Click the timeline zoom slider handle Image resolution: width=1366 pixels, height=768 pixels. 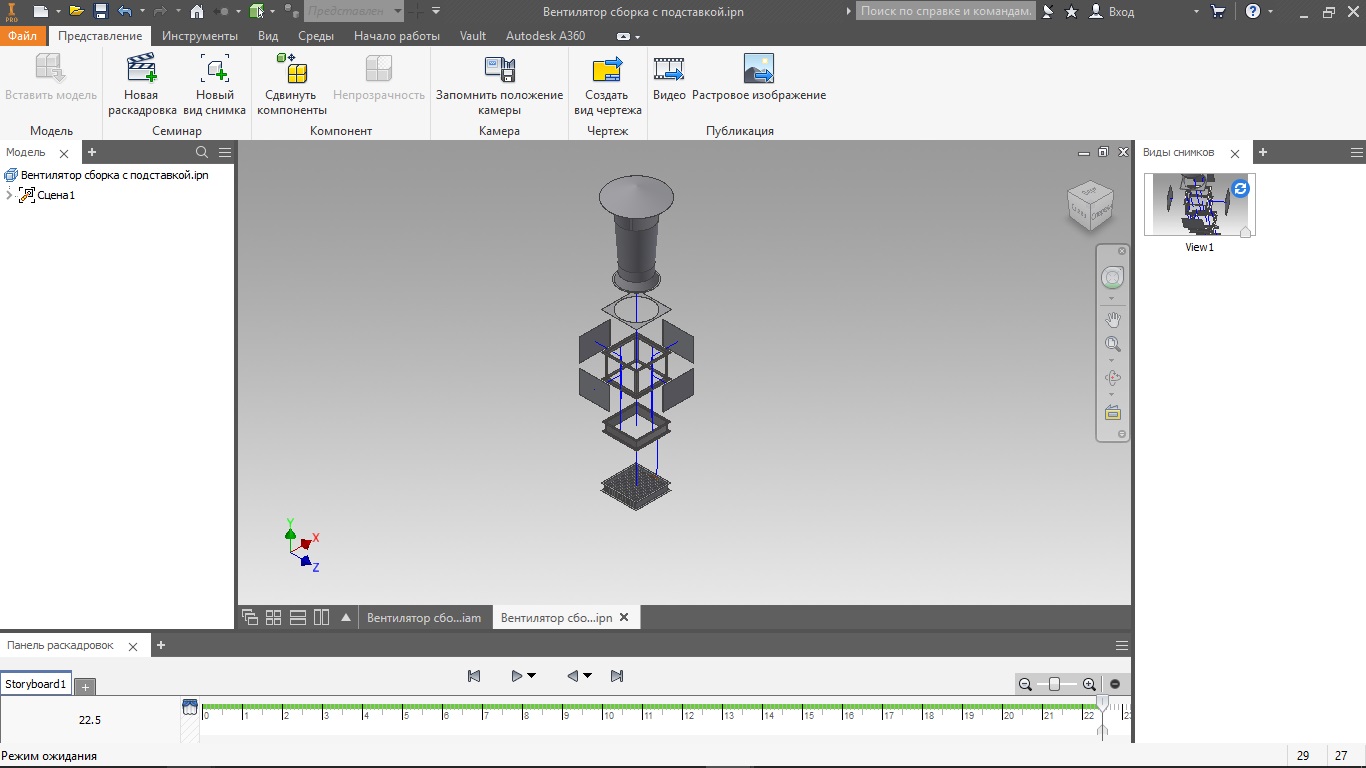click(x=1054, y=684)
